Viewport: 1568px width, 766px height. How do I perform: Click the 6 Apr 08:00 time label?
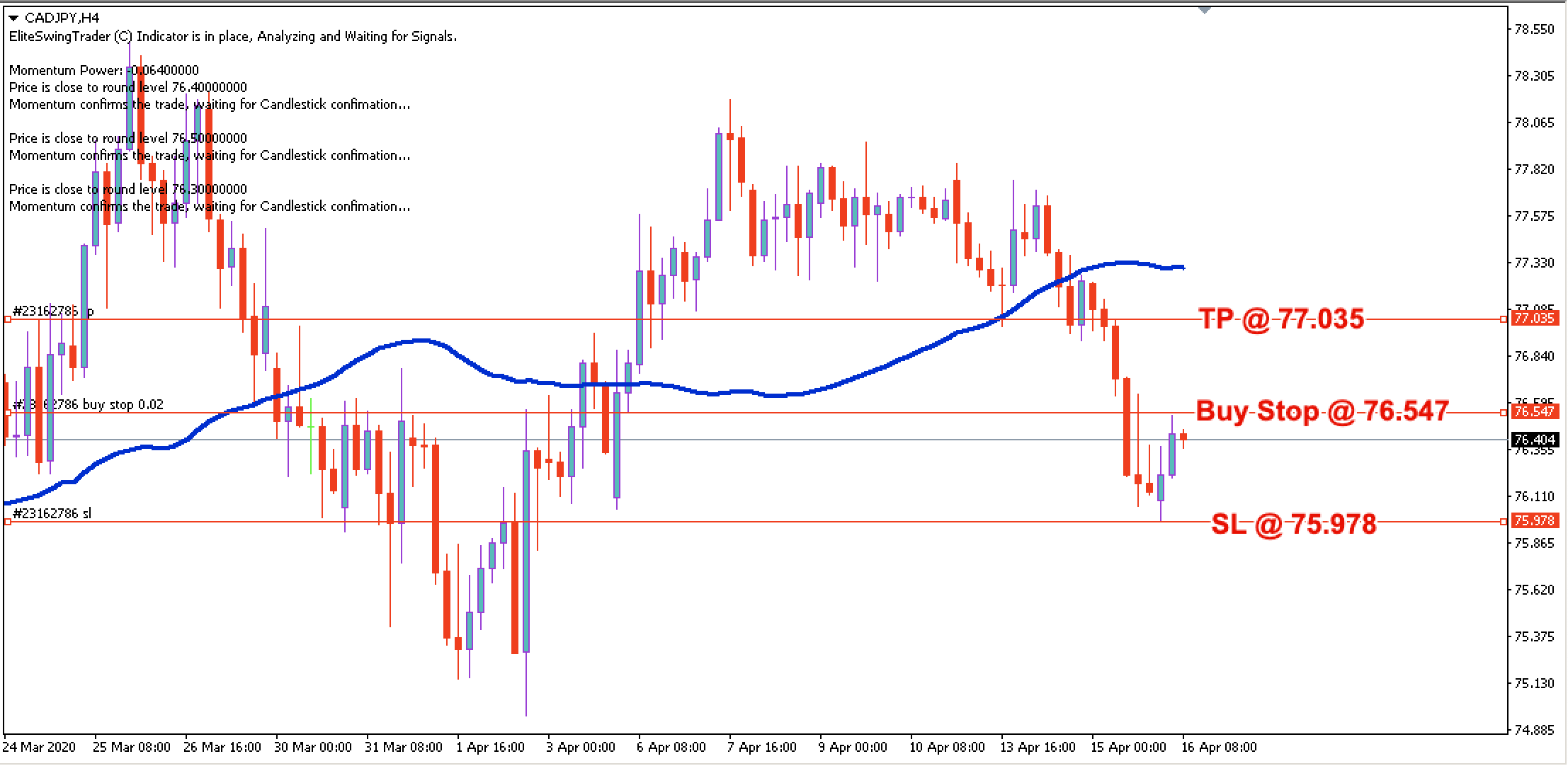[x=672, y=747]
